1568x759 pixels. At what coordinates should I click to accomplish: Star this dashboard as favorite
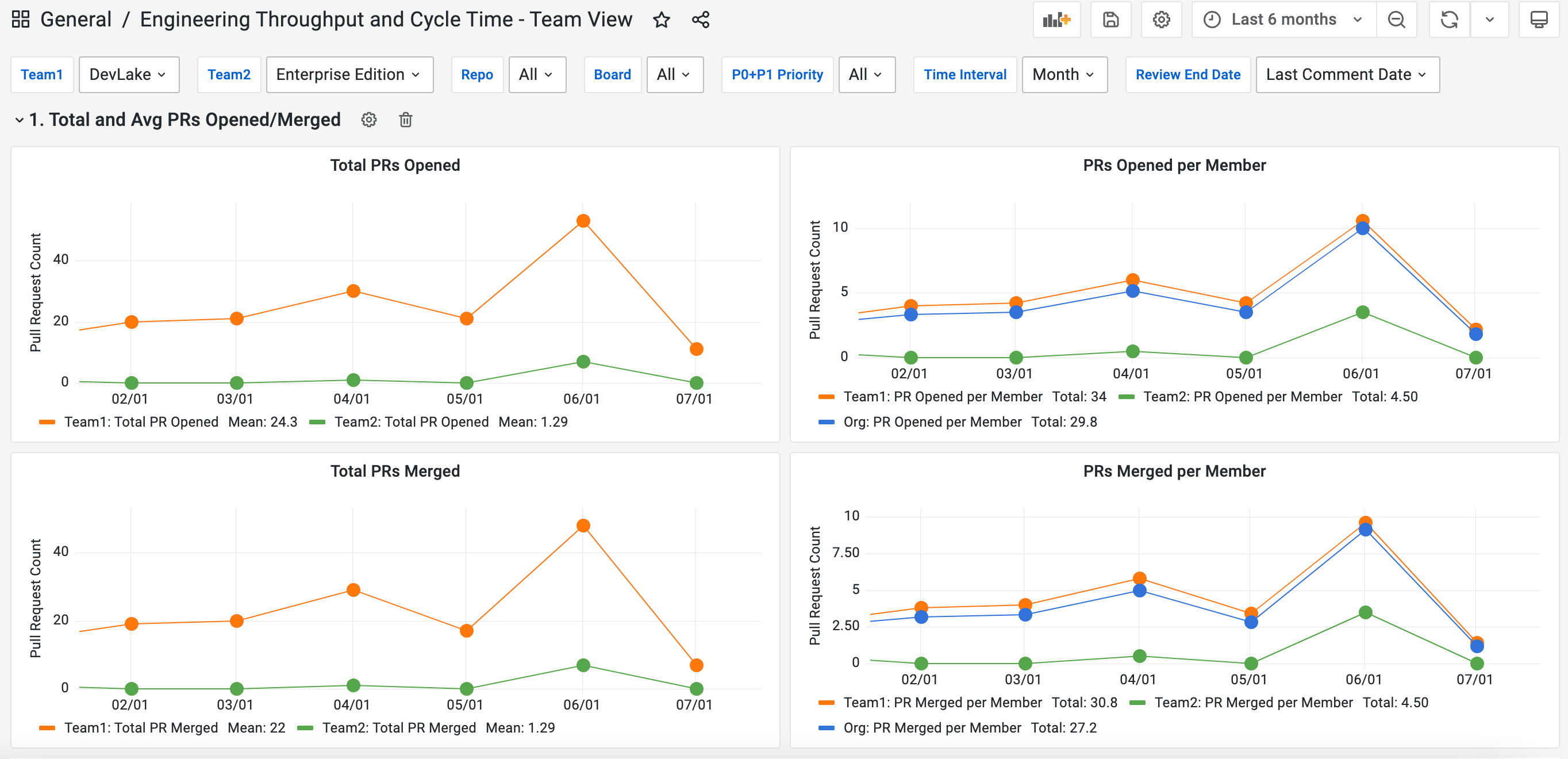(x=661, y=20)
